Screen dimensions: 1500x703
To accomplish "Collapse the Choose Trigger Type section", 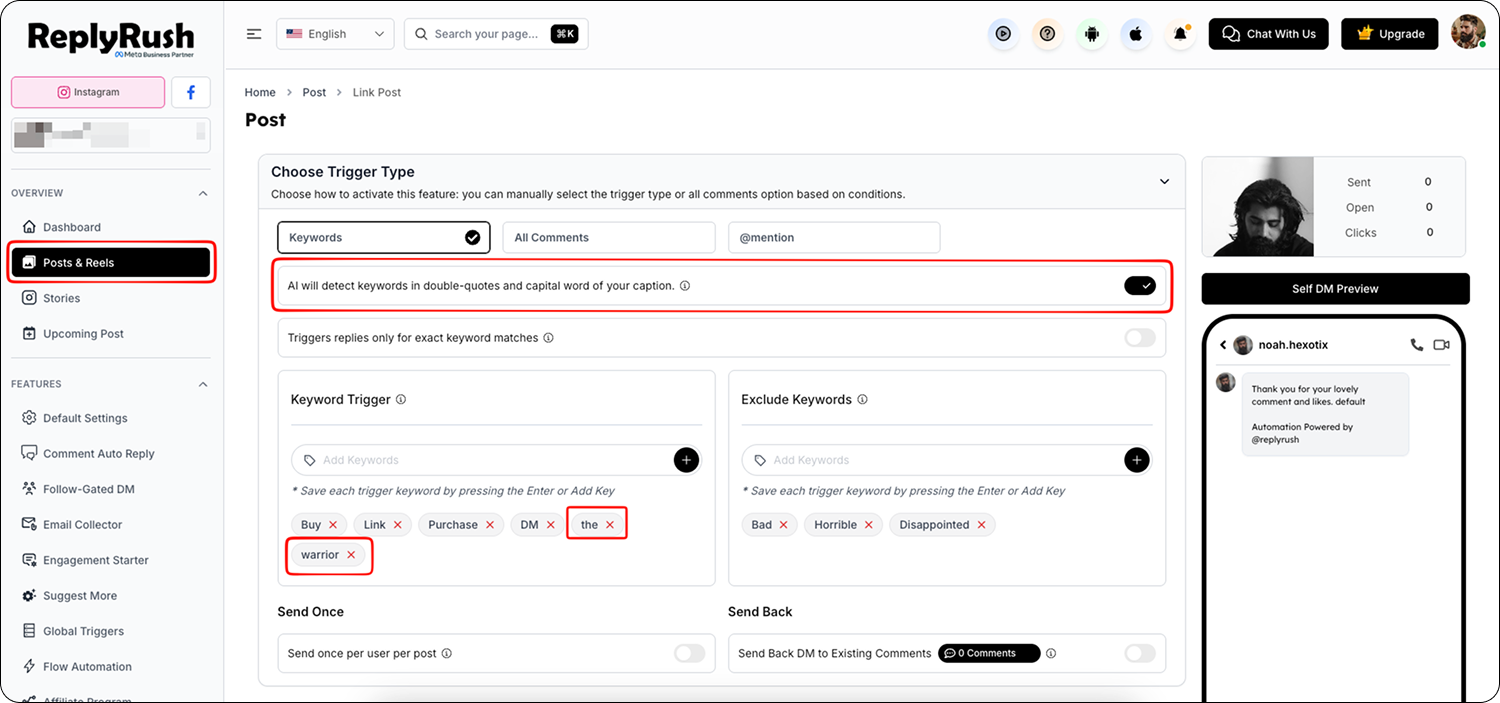I will click(1164, 182).
